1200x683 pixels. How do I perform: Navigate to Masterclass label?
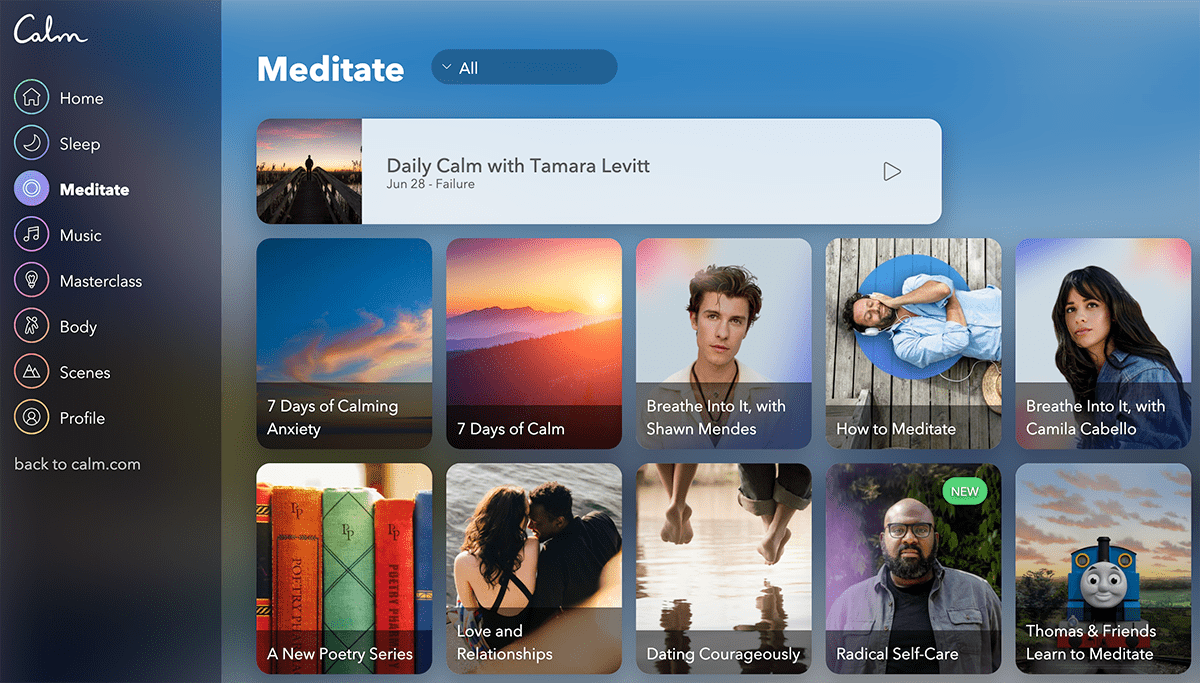[x=101, y=281]
